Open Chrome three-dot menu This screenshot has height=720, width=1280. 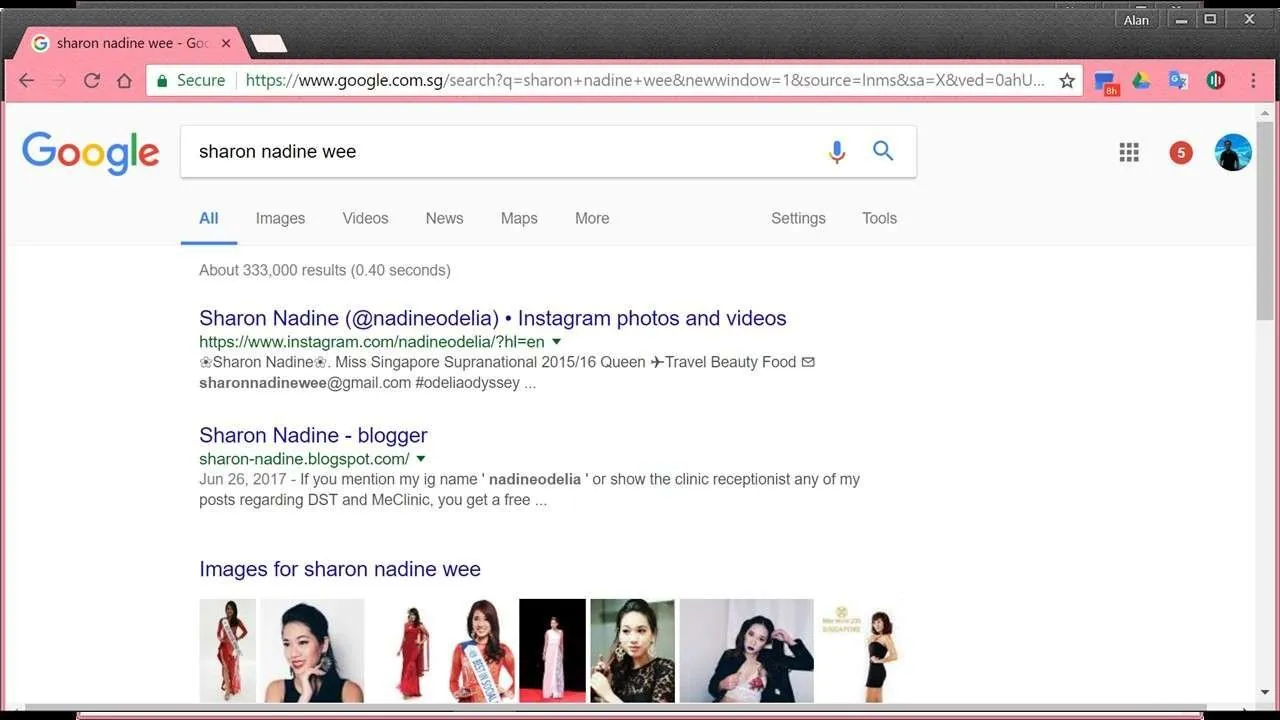coord(1253,81)
